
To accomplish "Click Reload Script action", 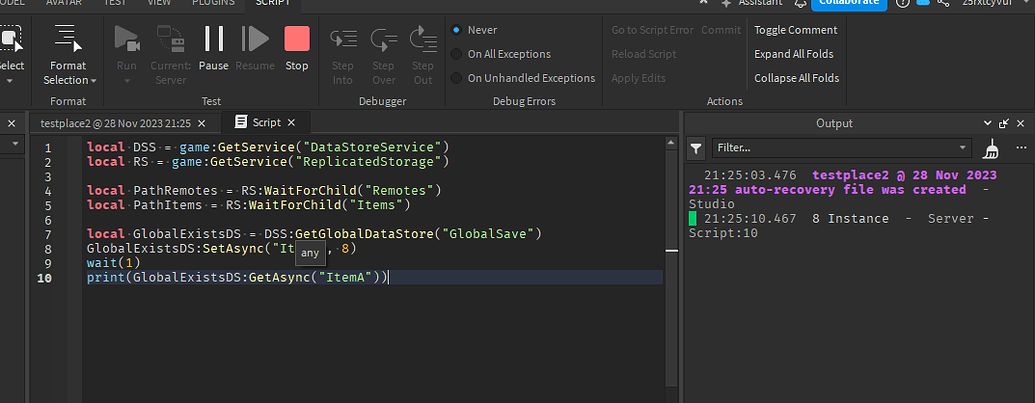I will (644, 54).
